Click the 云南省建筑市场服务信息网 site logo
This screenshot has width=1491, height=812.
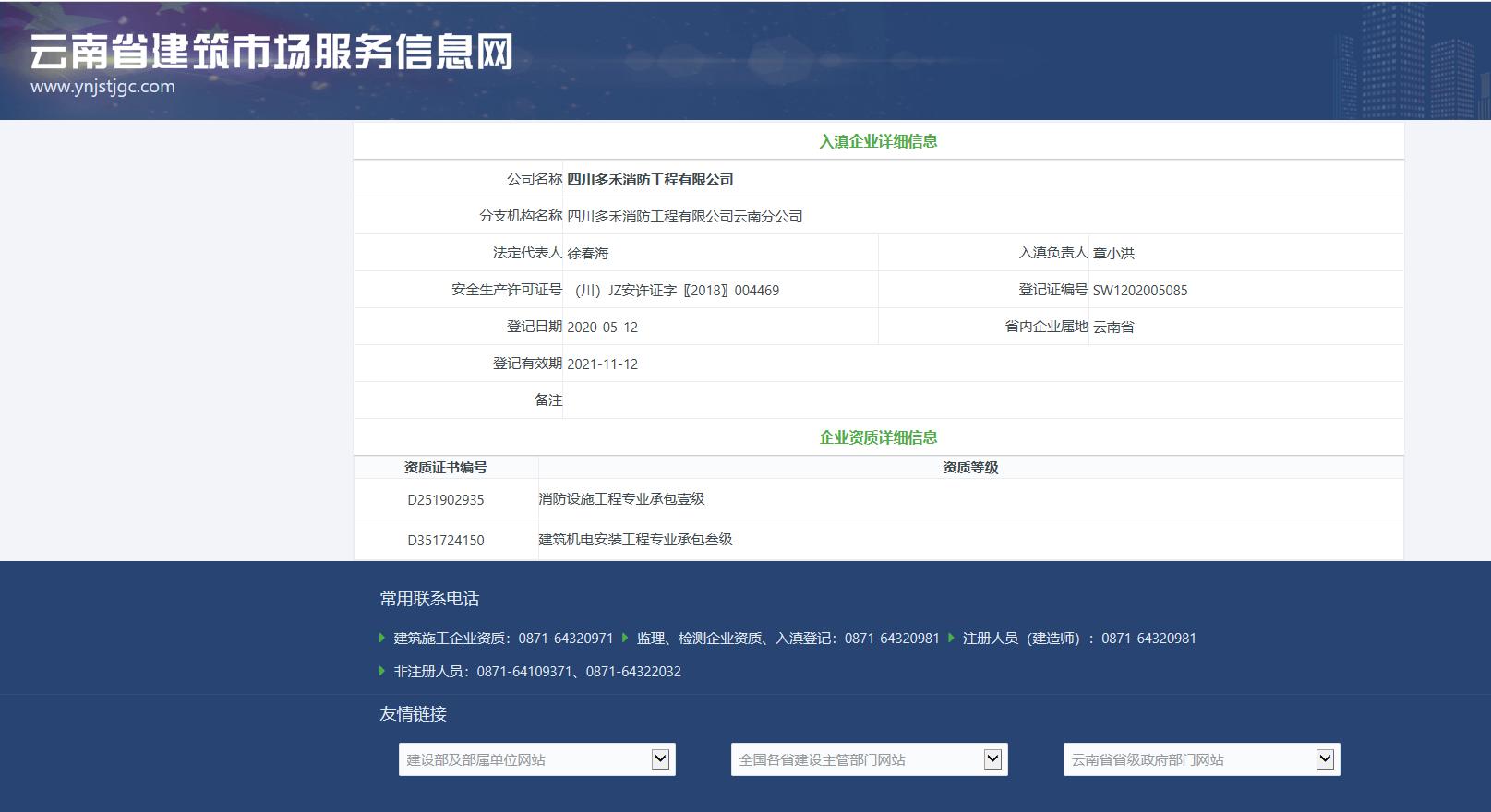tap(271, 53)
